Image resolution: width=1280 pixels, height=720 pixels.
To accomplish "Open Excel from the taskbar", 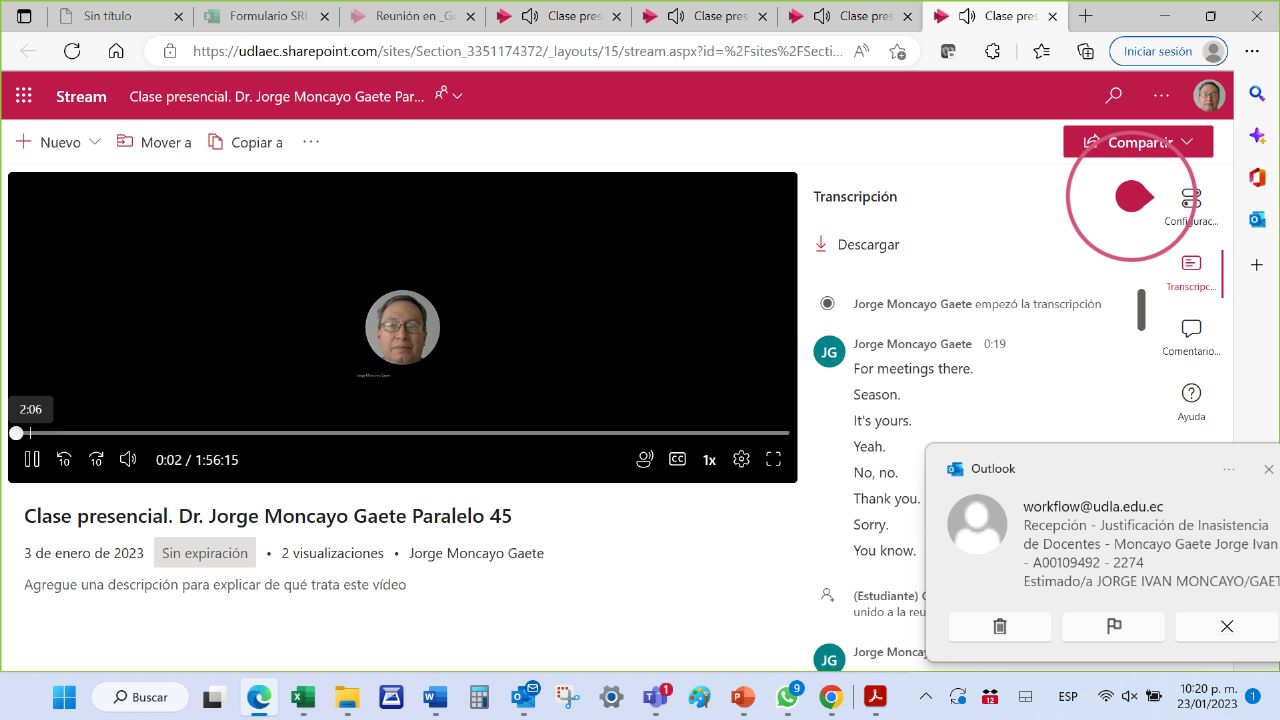I will pos(303,697).
